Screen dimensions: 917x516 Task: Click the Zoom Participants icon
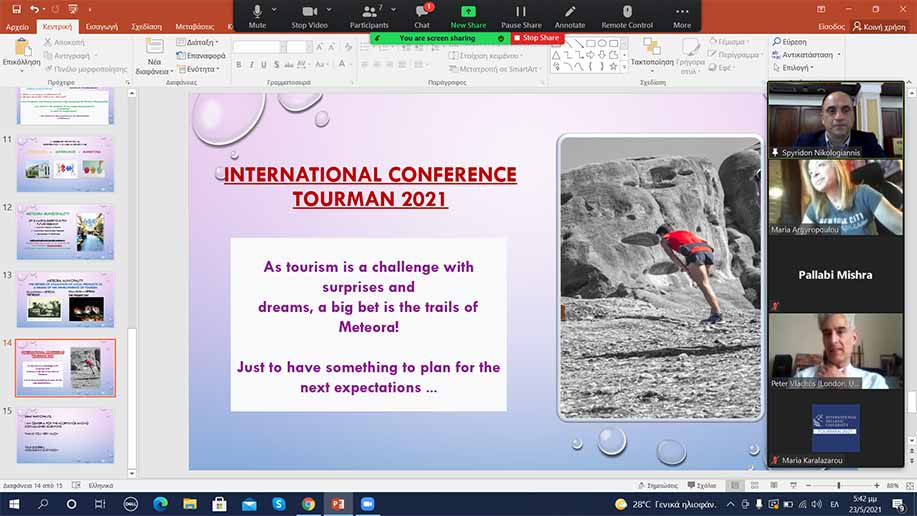(x=369, y=11)
